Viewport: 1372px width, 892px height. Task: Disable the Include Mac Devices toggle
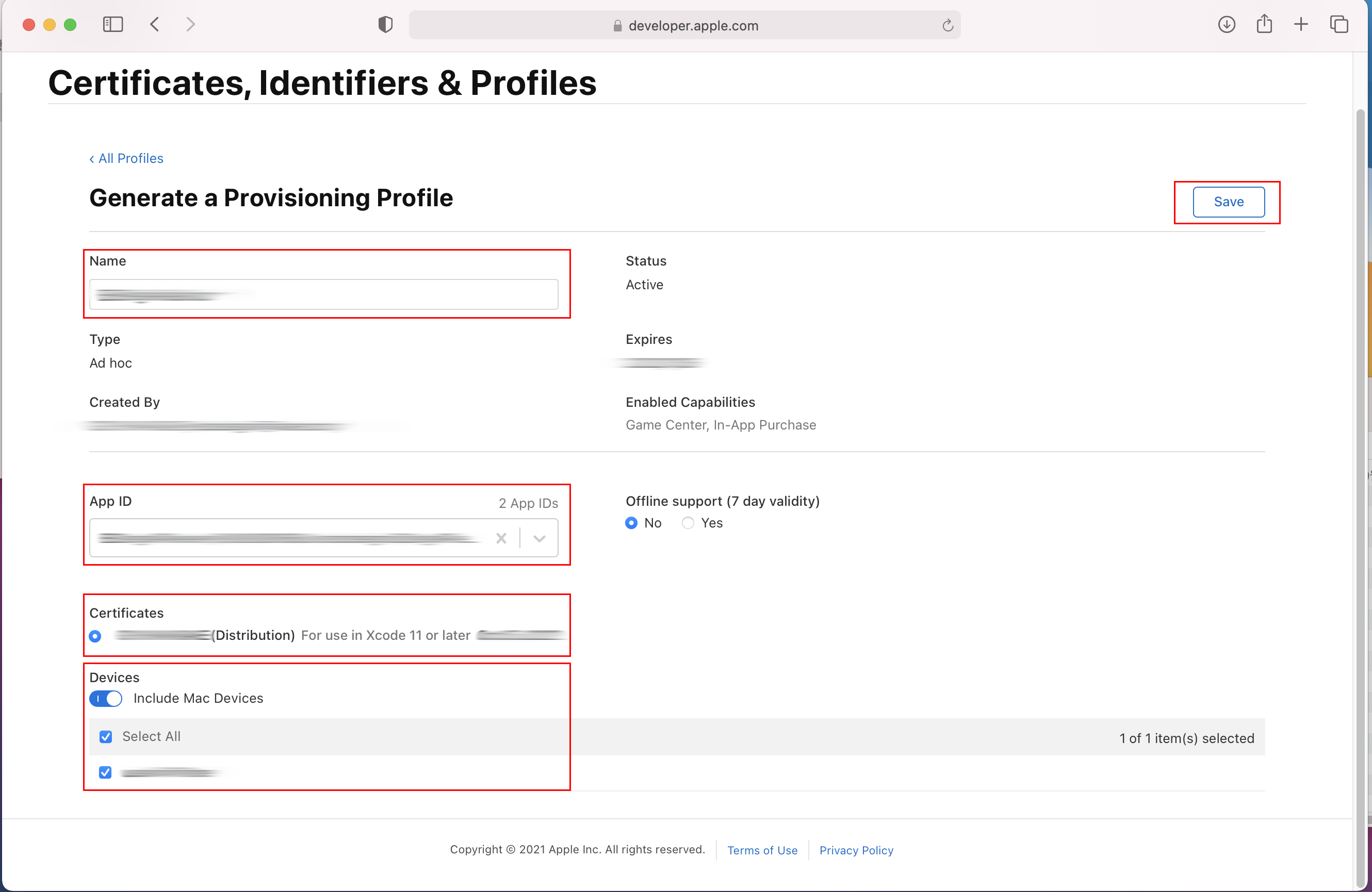coord(106,698)
